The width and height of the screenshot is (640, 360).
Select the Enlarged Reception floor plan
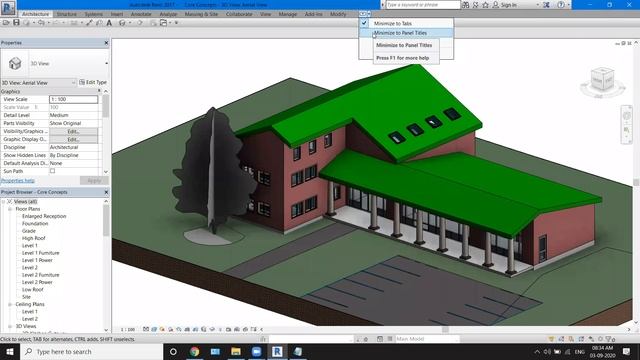[x=44, y=216]
